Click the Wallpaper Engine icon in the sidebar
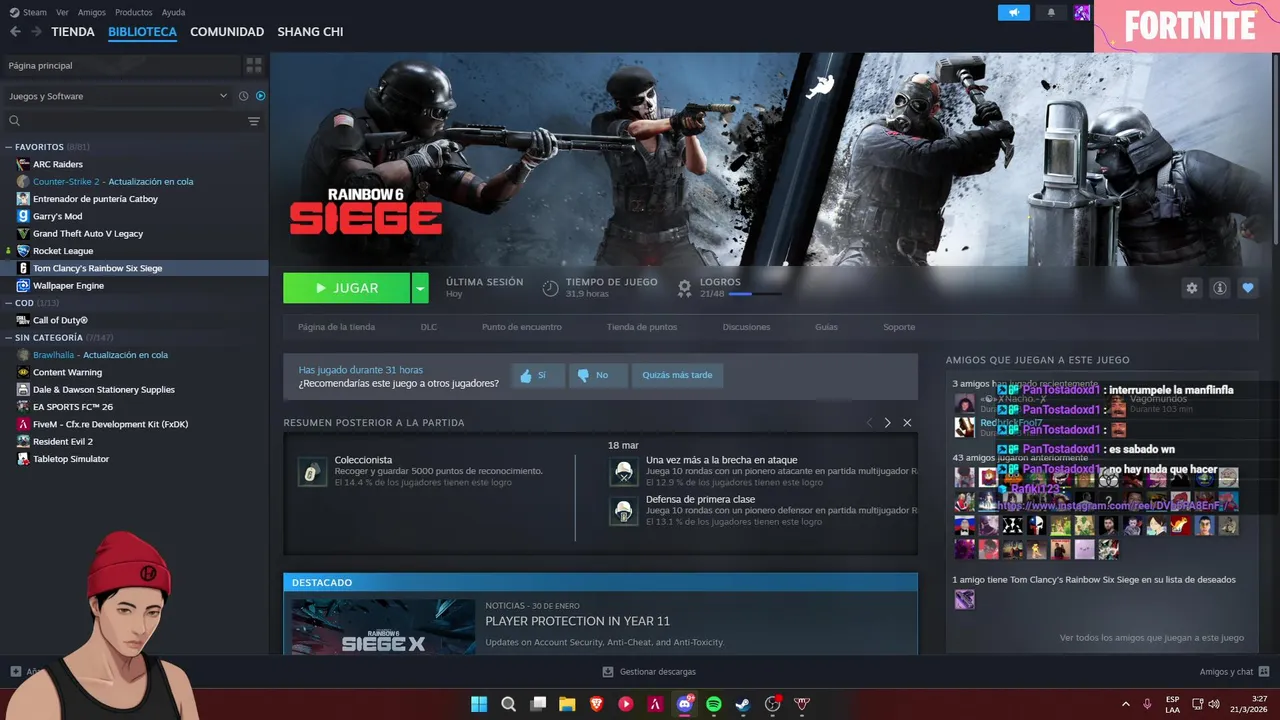 [23, 285]
